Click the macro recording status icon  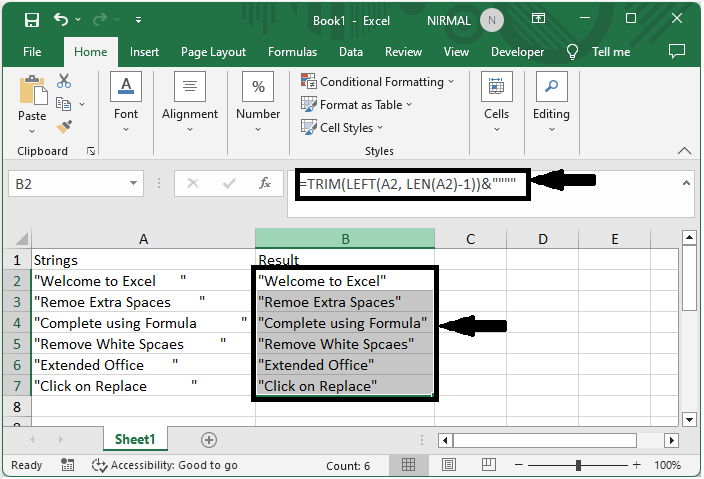click(x=67, y=465)
